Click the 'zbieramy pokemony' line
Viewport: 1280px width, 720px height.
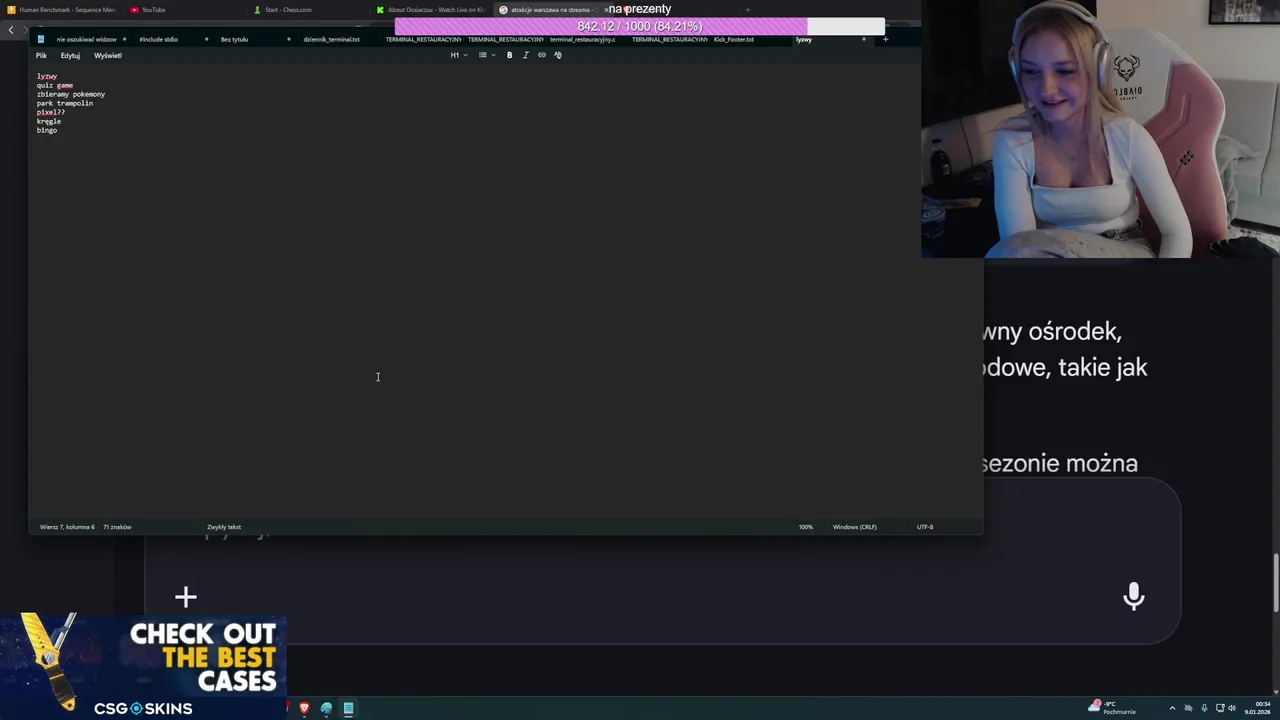coord(71,94)
